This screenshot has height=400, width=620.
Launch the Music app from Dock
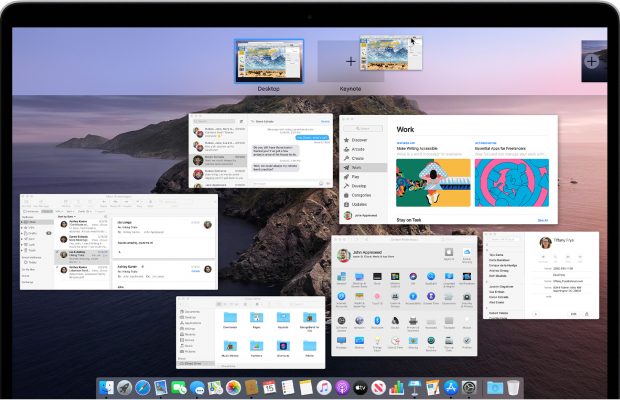coord(323,387)
